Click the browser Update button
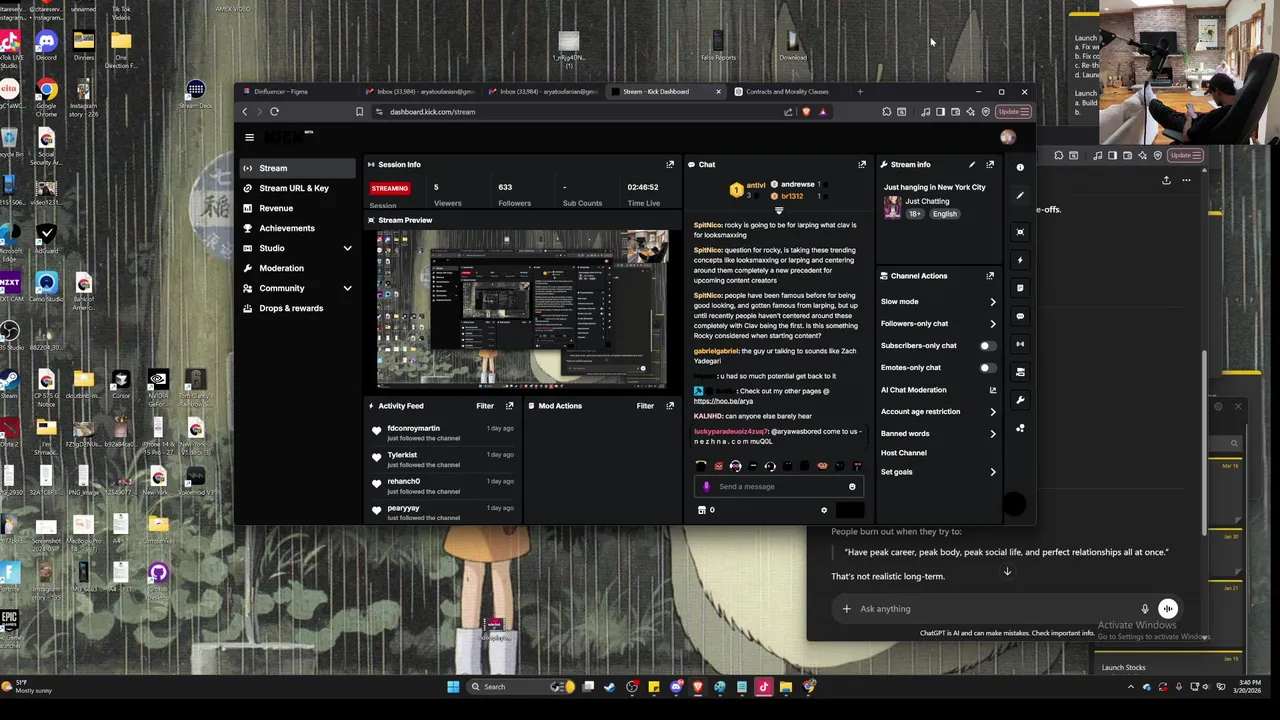This screenshot has width=1280, height=720. (x=1013, y=112)
